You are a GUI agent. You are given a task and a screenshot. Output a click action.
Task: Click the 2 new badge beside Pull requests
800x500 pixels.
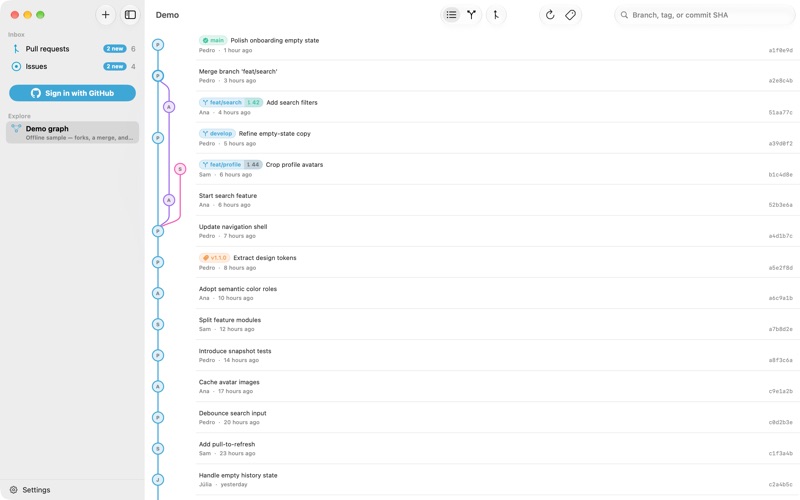[x=114, y=48]
